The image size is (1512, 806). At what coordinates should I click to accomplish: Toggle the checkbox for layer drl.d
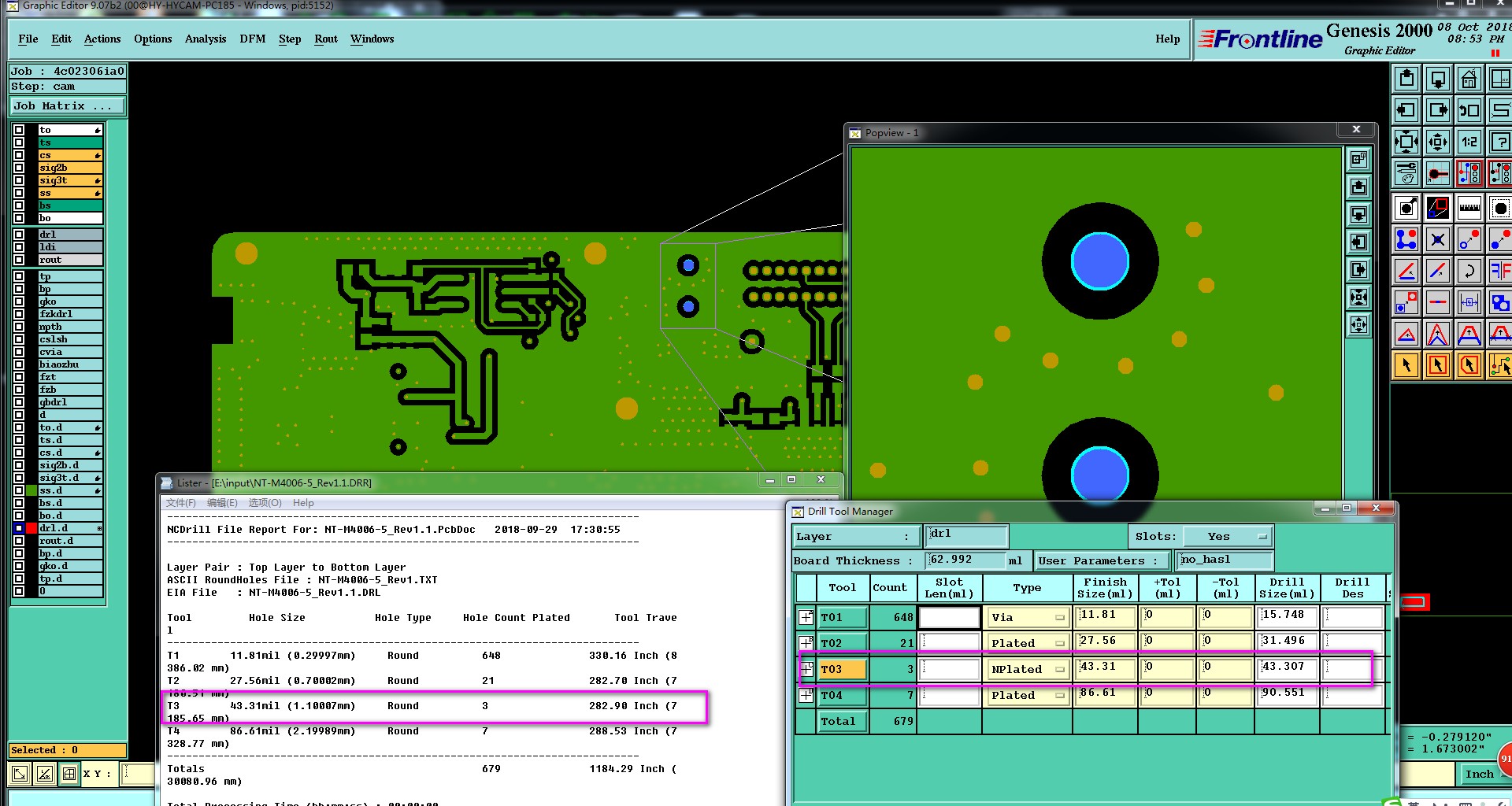coord(19,528)
